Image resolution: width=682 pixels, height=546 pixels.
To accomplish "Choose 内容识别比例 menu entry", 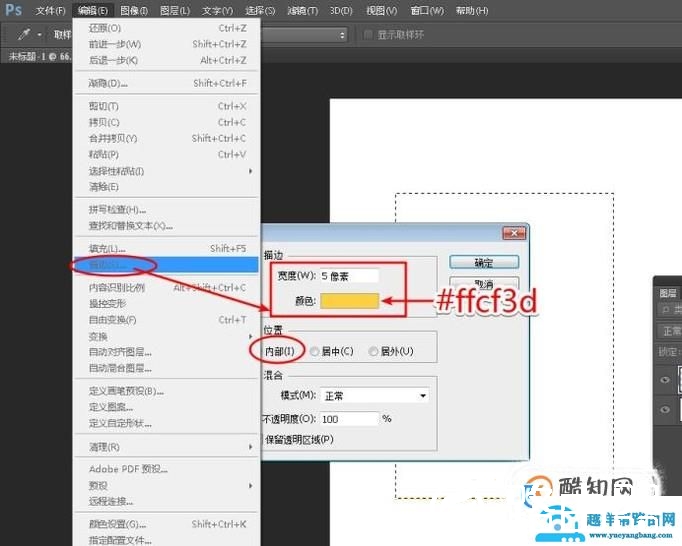I will click(167, 288).
